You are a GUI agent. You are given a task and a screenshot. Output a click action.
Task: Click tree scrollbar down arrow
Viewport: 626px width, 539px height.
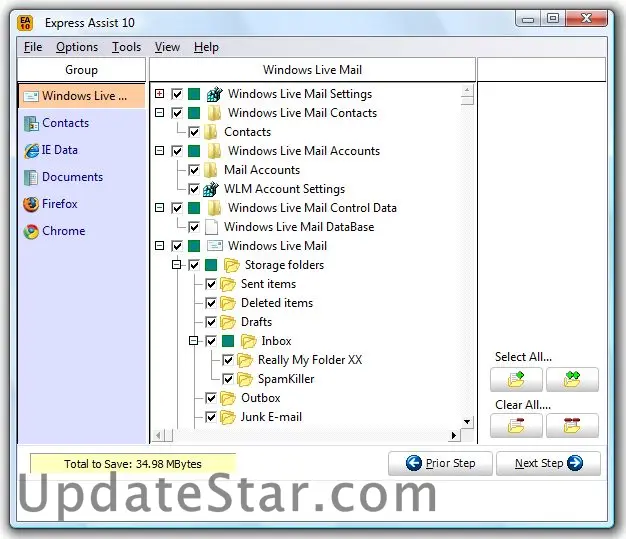467,422
